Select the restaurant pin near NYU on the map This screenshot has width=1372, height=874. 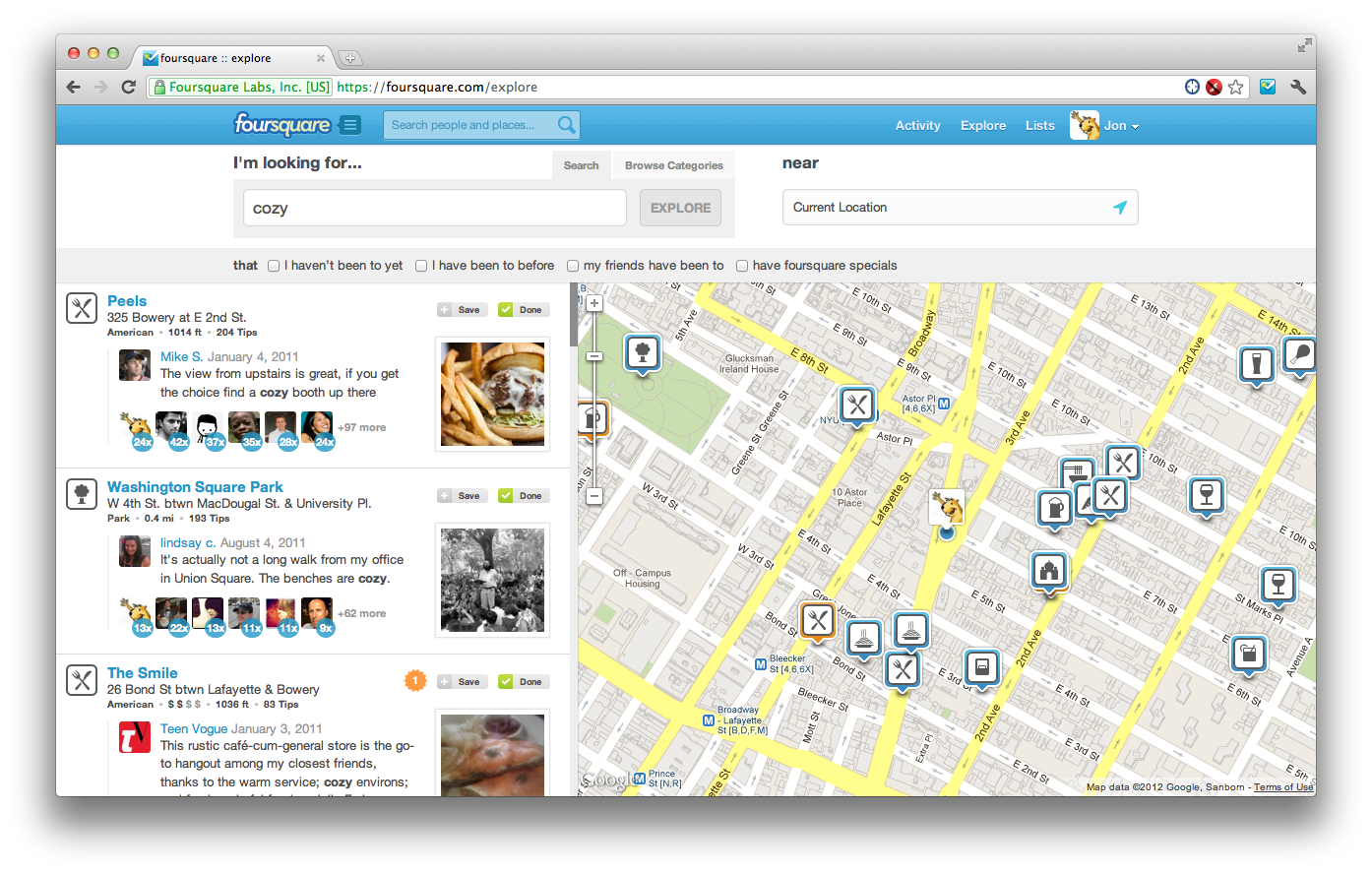coord(857,405)
